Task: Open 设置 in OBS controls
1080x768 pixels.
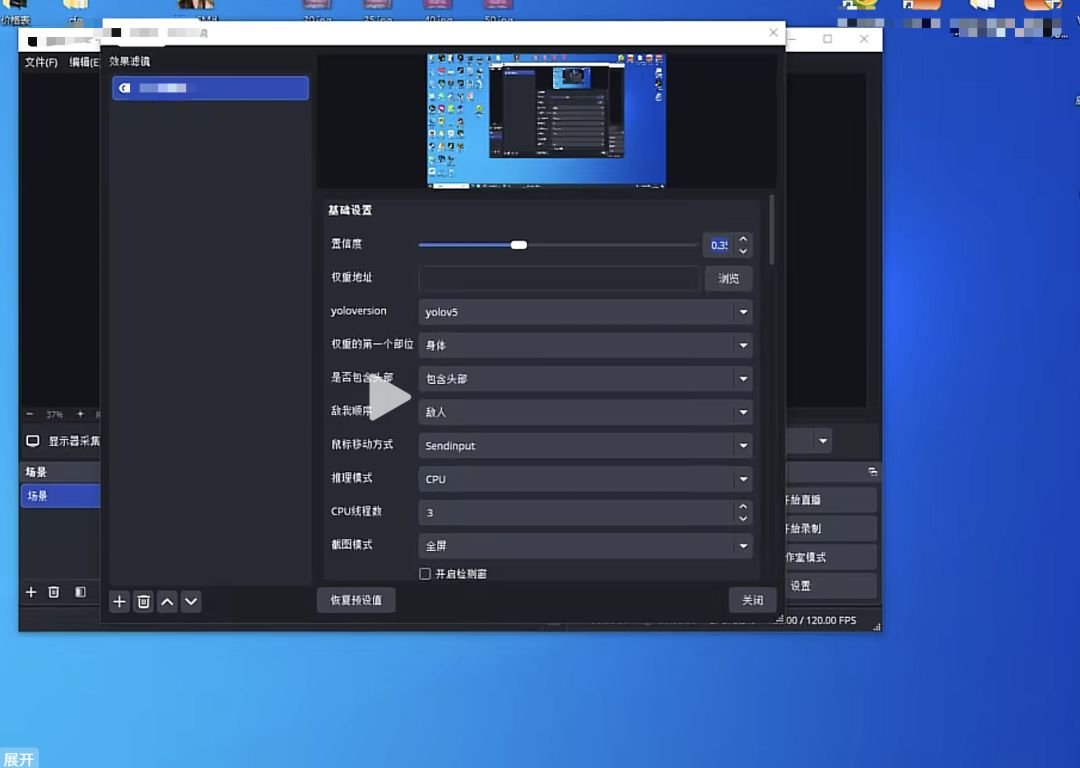Action: (831, 585)
